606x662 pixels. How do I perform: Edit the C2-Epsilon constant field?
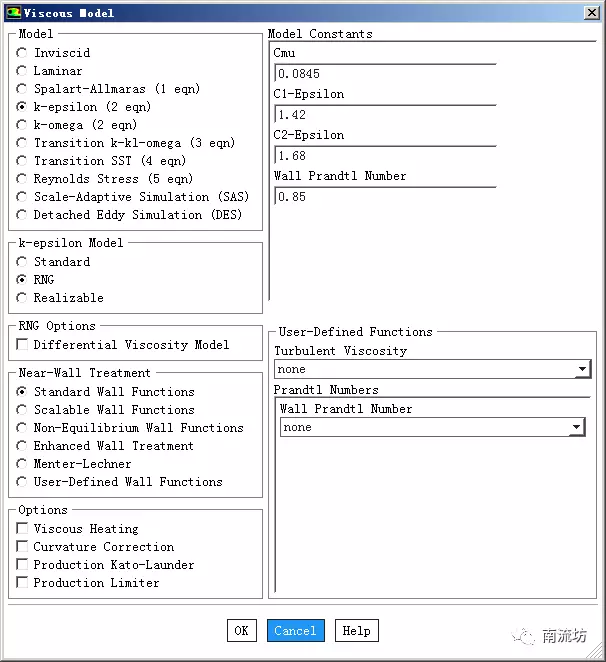tap(385, 155)
